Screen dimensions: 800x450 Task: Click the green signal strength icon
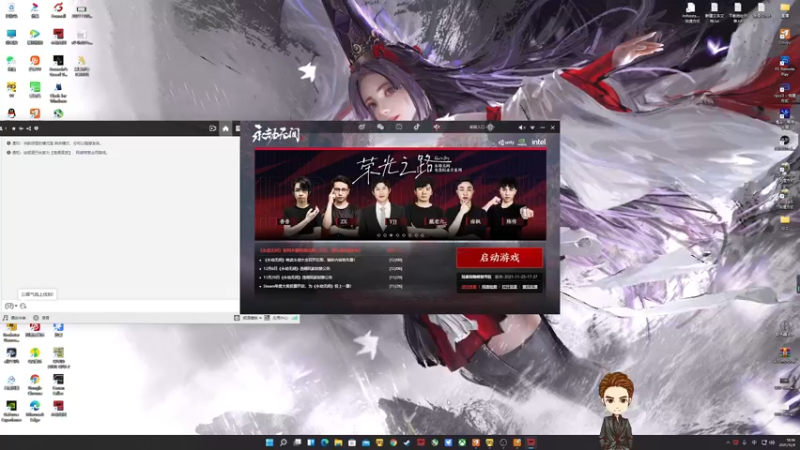pyautogui.click(x=295, y=318)
